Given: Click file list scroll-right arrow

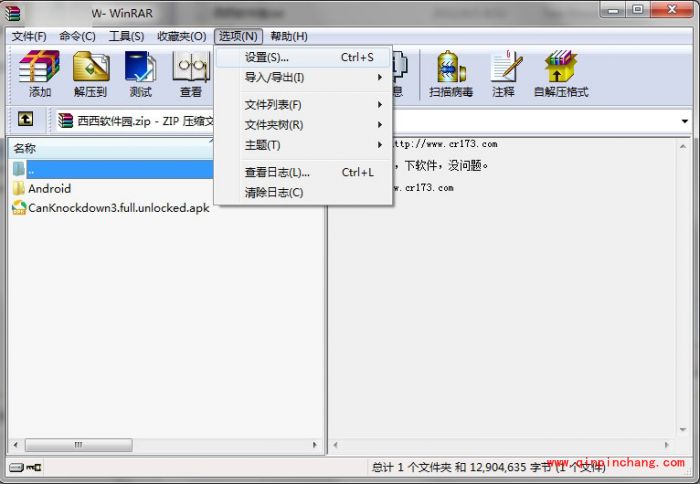Looking at the screenshot, I should [315, 445].
